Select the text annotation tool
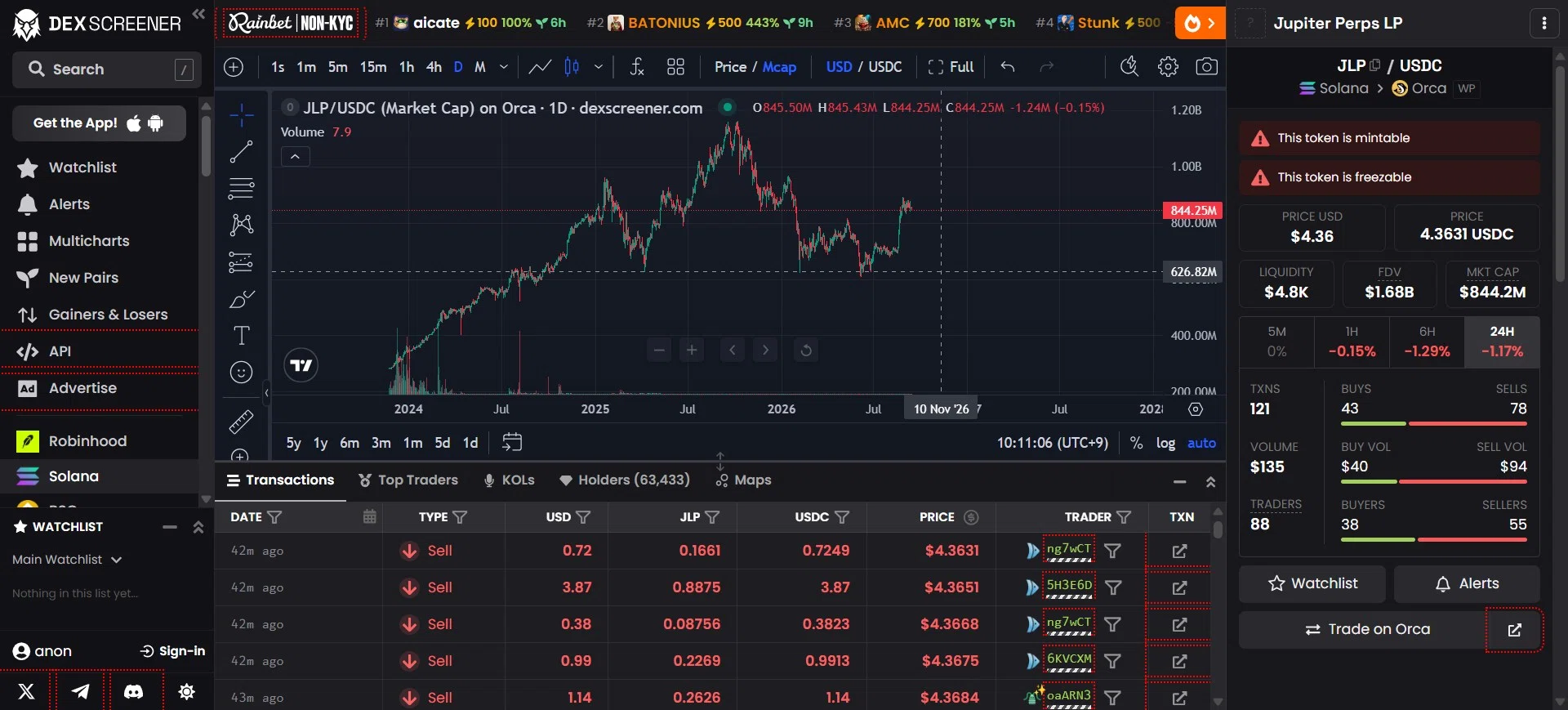Viewport: 1568px width, 710px height. [241, 336]
